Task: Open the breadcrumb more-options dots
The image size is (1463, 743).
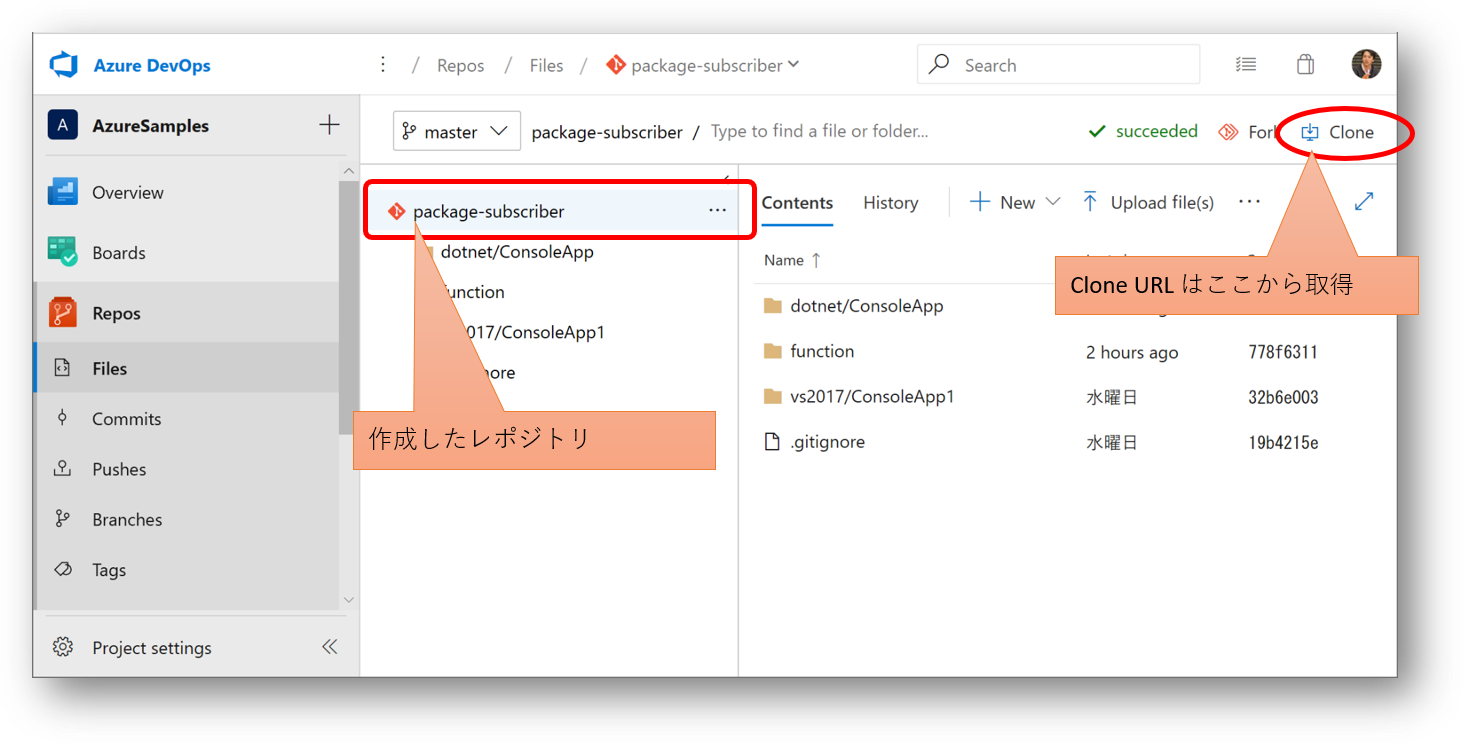Action: pyautogui.click(x=383, y=65)
